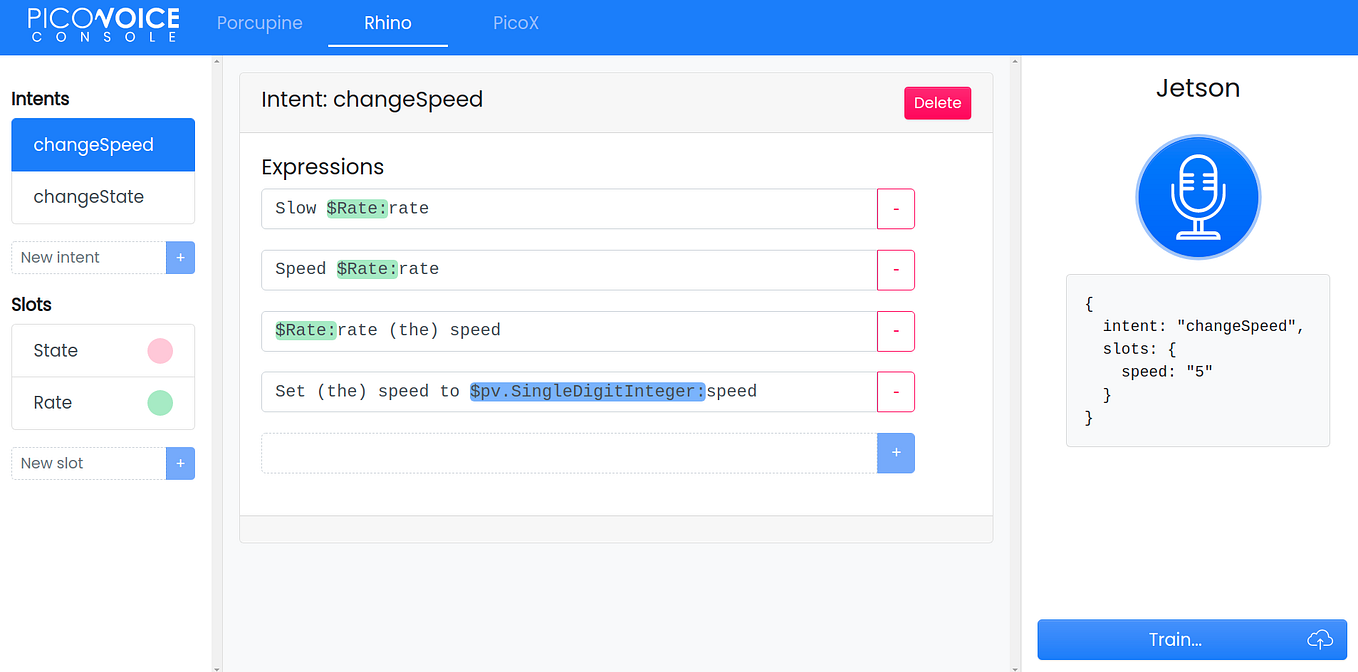This screenshot has width=1358, height=672.
Task: Click the microphone icon under Jetson
Action: (1197, 196)
